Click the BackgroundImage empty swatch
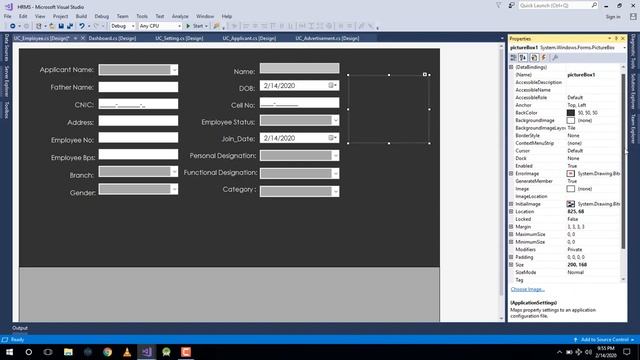640x360 pixels. (x=571, y=120)
